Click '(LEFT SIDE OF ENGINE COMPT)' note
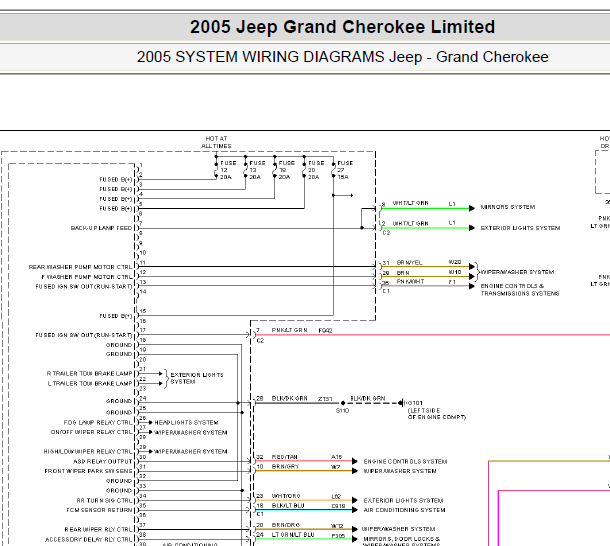The width and height of the screenshot is (610, 546). (436, 414)
